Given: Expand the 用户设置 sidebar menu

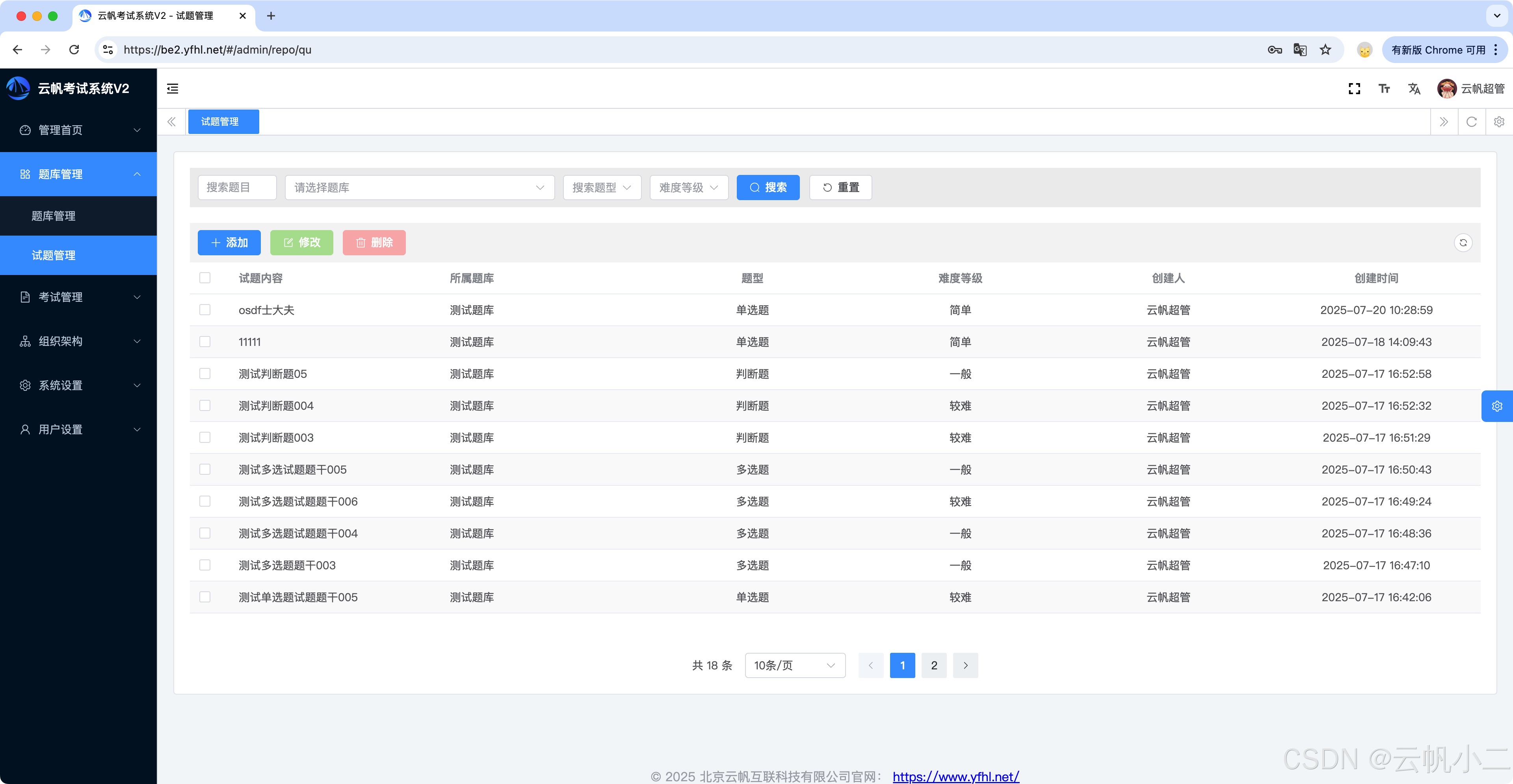Looking at the screenshot, I should (79, 429).
